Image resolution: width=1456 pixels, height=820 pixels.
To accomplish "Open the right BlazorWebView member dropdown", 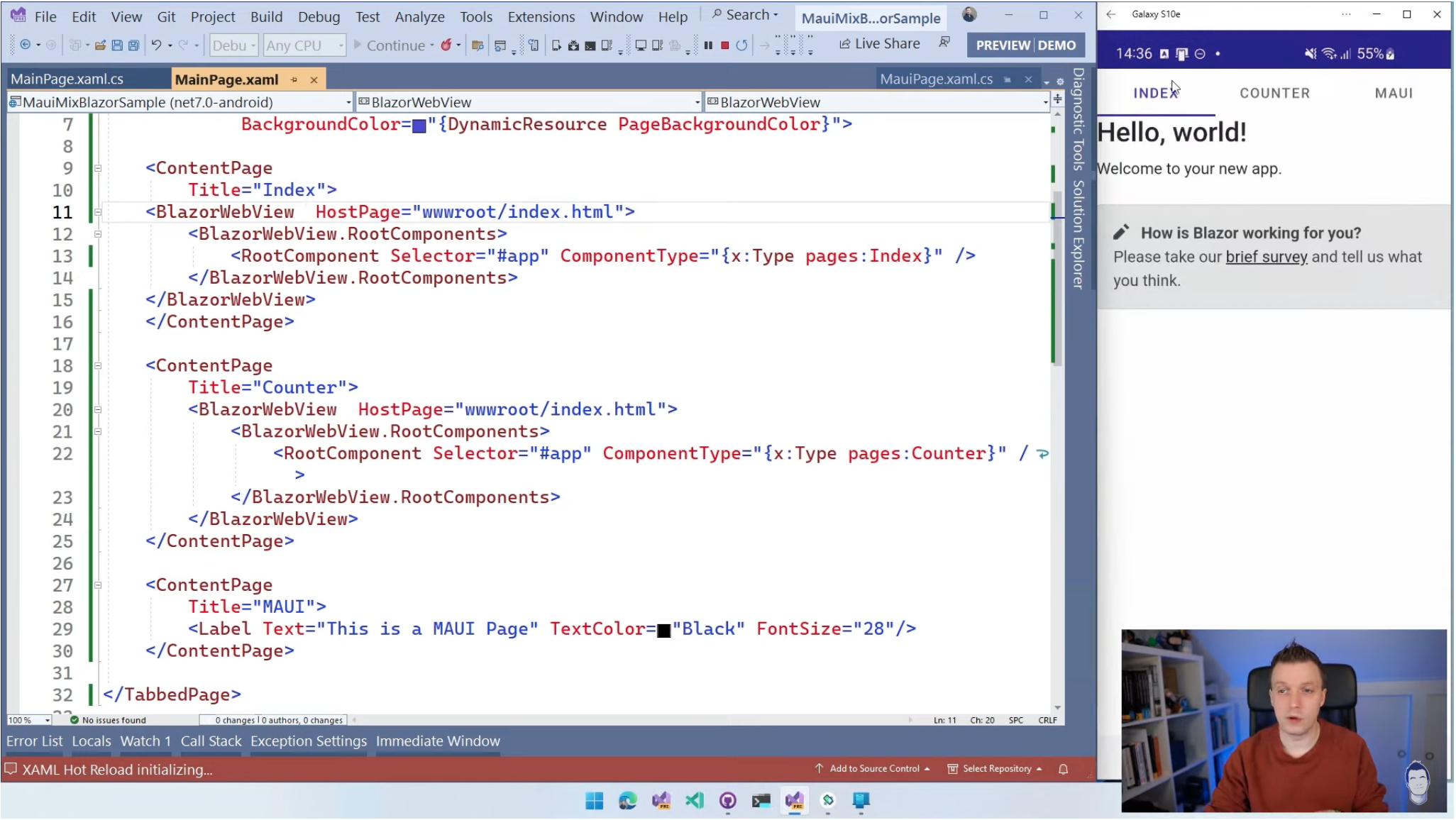I will coord(877,102).
